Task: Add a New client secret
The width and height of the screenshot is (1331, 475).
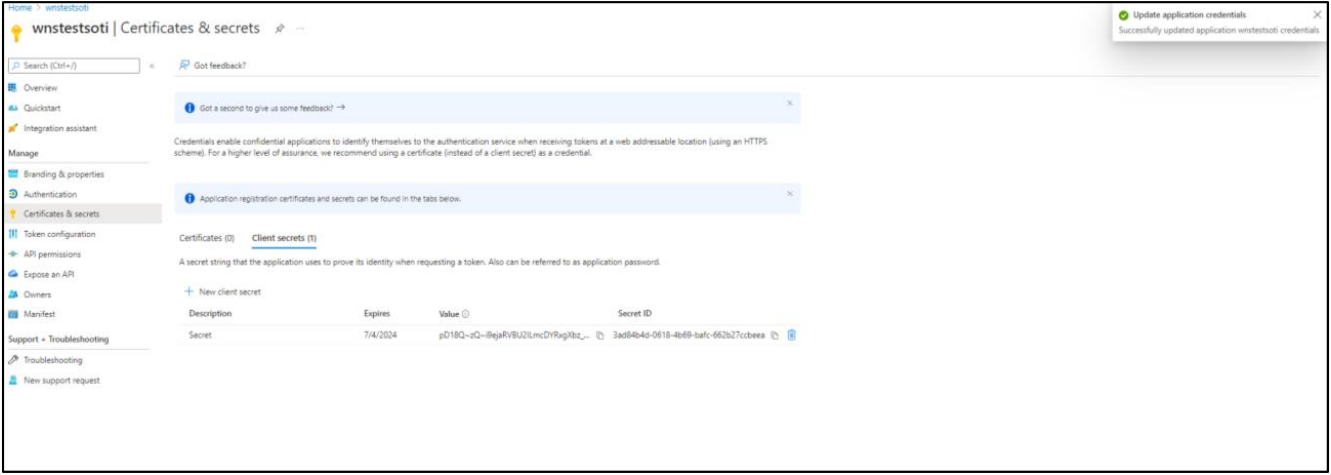Action: [223, 291]
